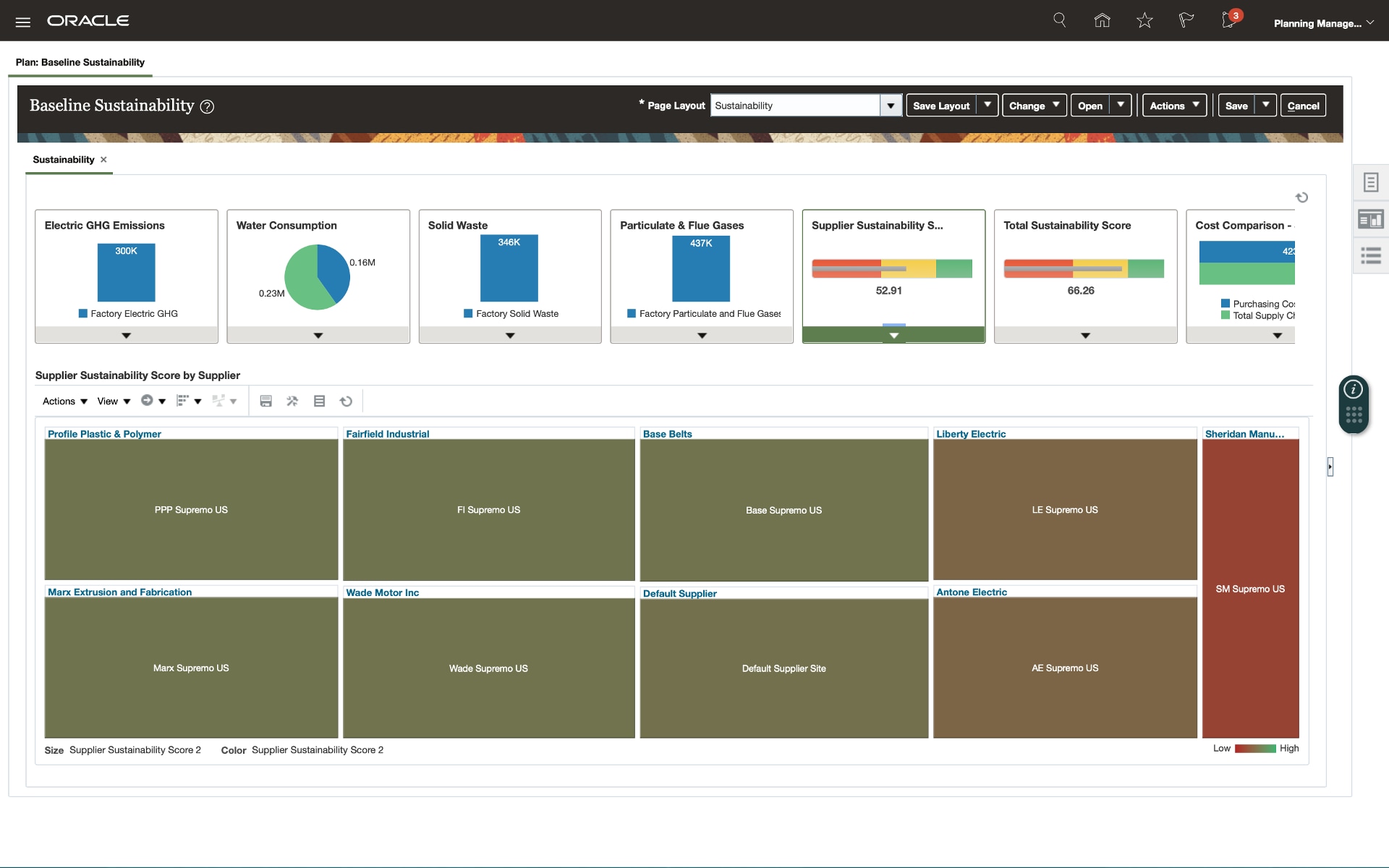The image size is (1389, 868).
Task: Refresh the infotile set at top right
Action: click(x=1301, y=197)
